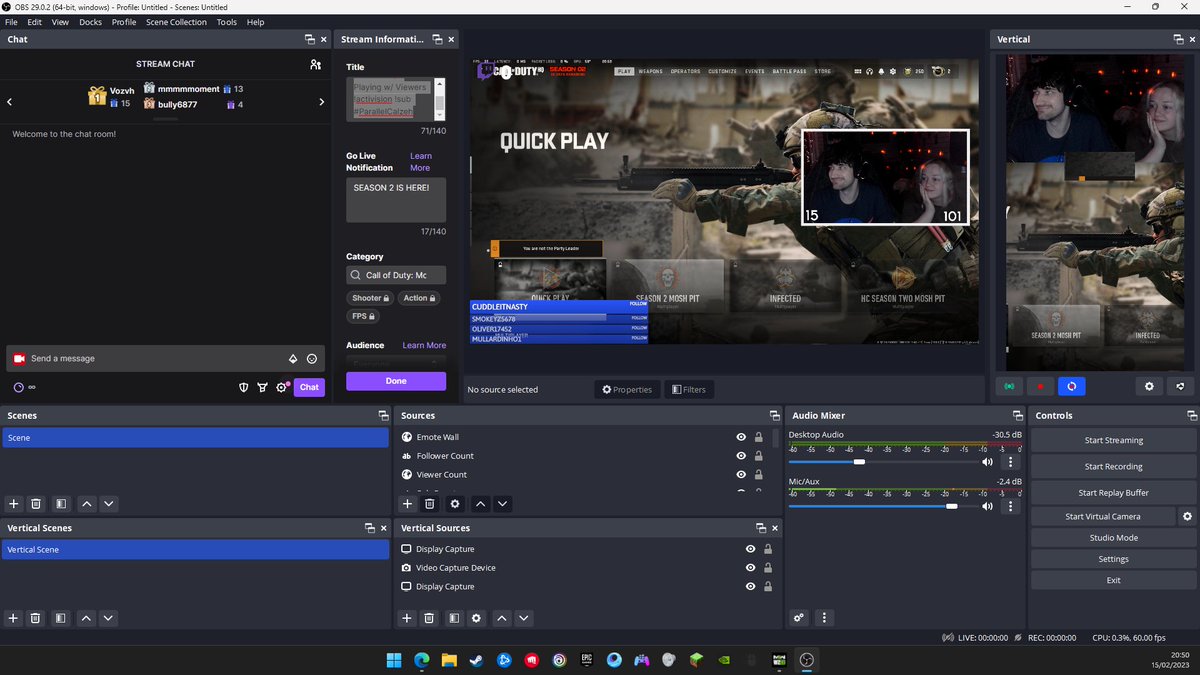Hide the Emote Wall source
This screenshot has width=1200, height=675.
pyautogui.click(x=741, y=437)
